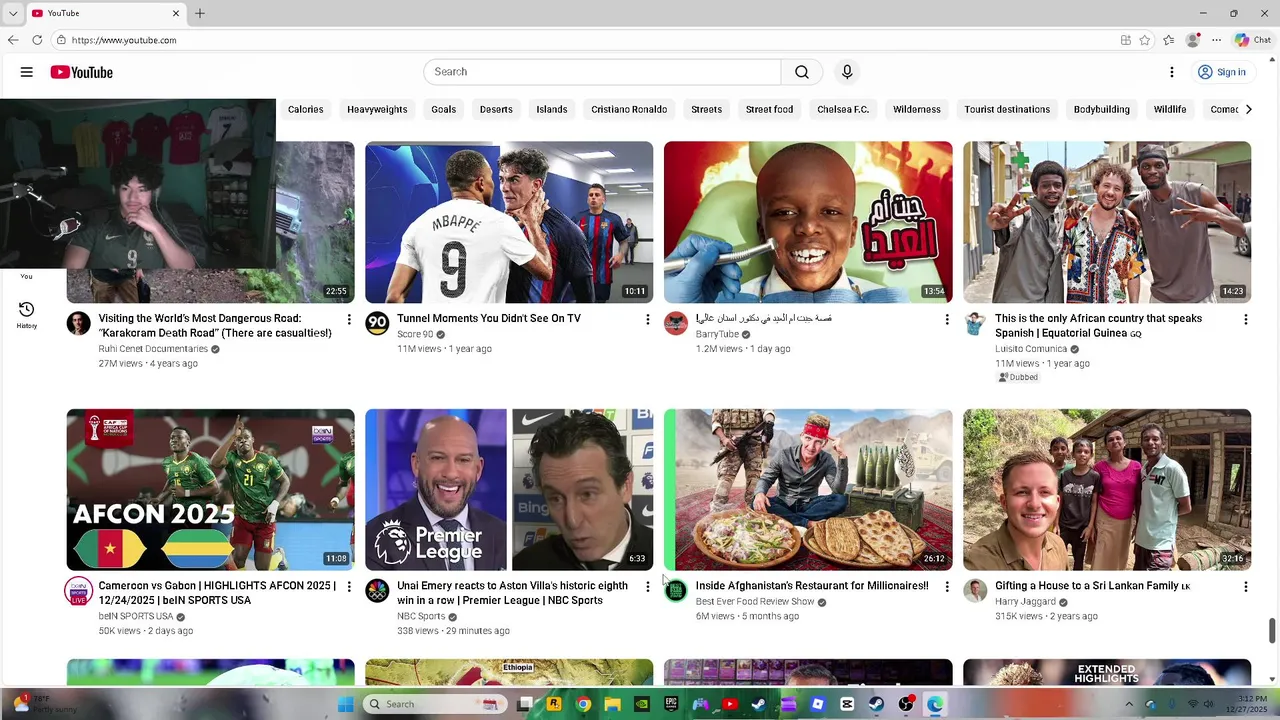Open the tab actions dropdown arrow
This screenshot has width=1280, height=720.
pos(13,13)
